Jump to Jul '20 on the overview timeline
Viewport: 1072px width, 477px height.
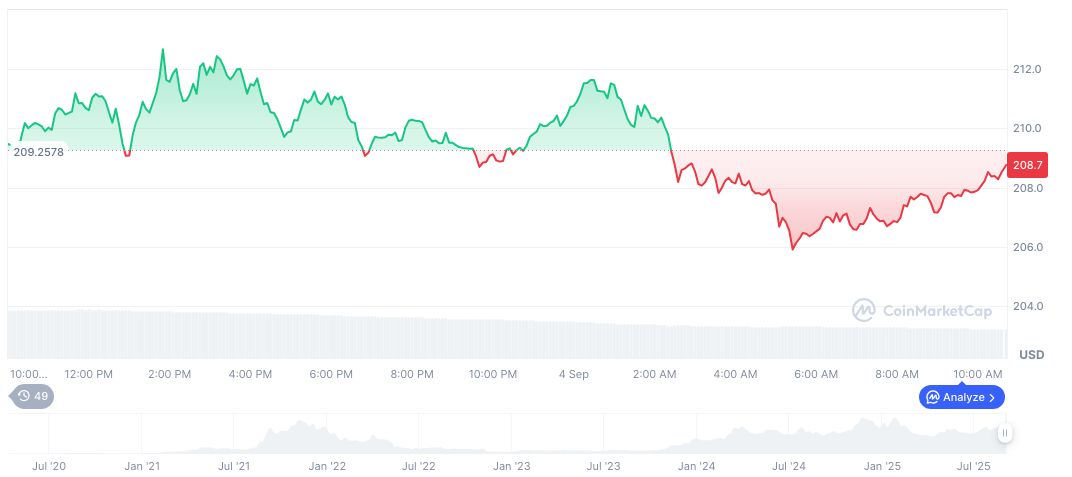tap(48, 466)
